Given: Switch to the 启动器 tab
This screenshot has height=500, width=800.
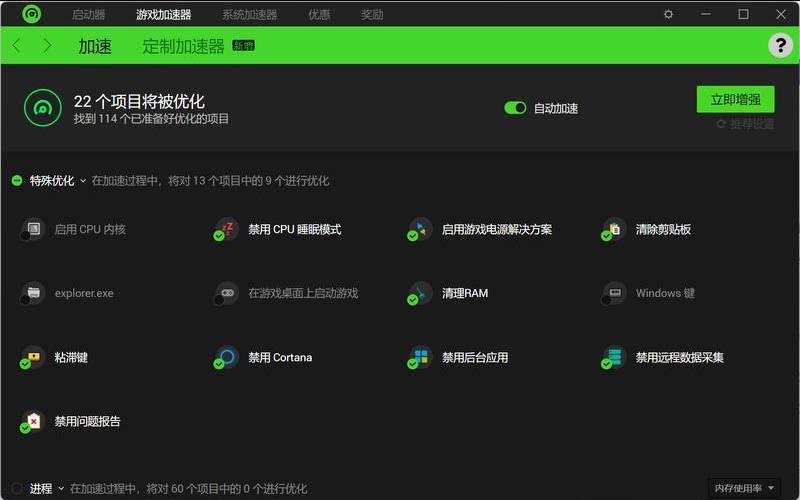Looking at the screenshot, I should pyautogui.click(x=88, y=15).
